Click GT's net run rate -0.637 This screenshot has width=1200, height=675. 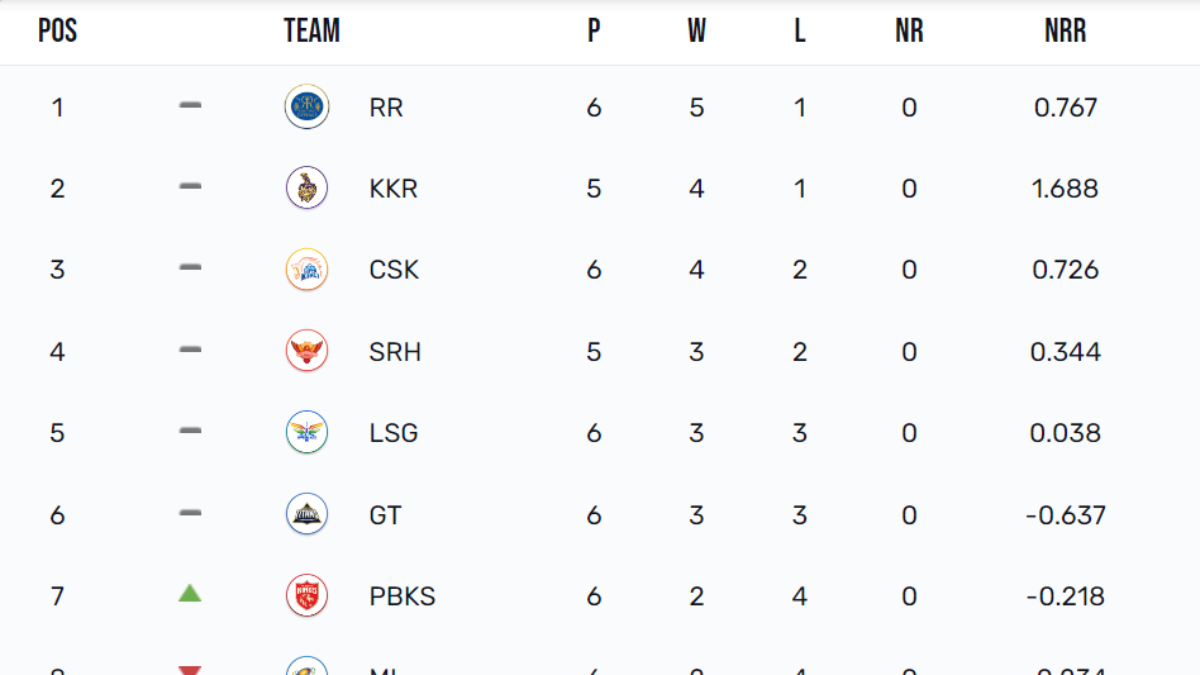click(1065, 515)
